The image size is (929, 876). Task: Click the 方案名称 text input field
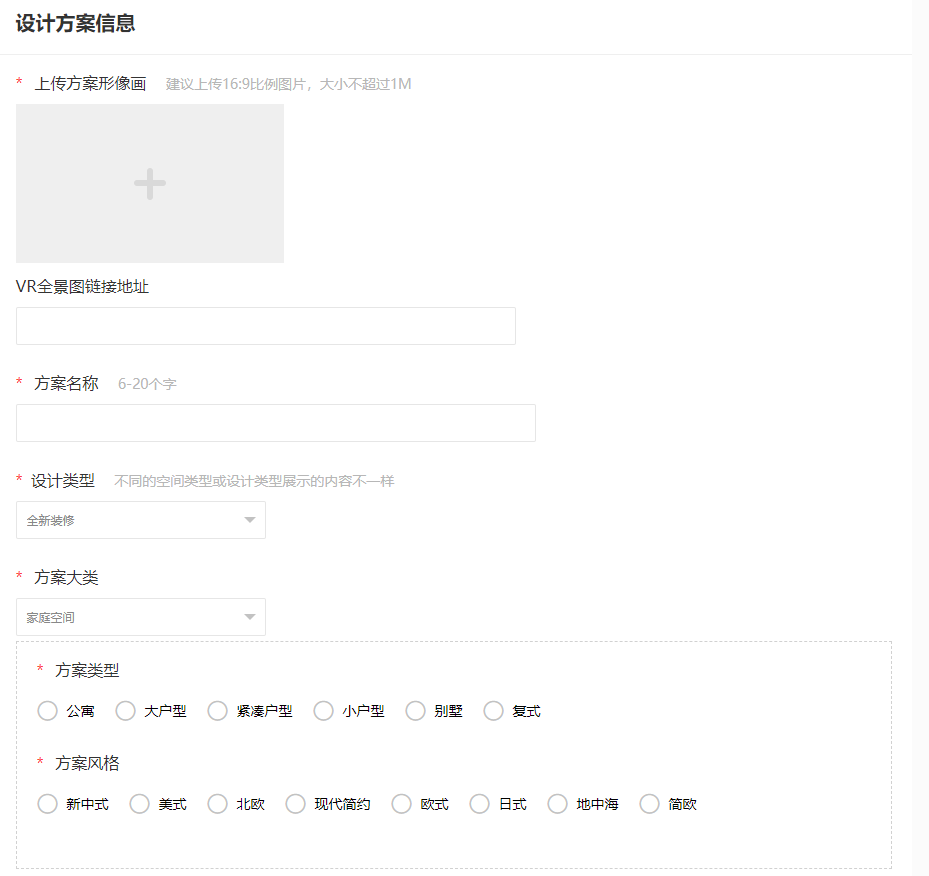pyautogui.click(x=275, y=423)
